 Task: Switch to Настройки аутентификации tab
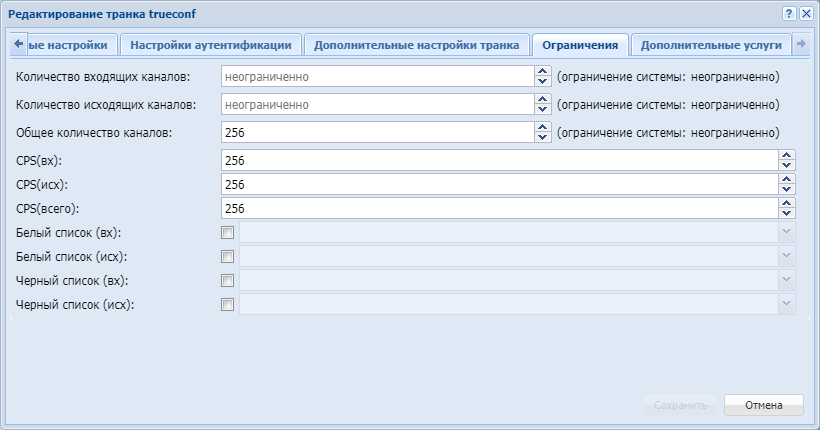(x=211, y=45)
